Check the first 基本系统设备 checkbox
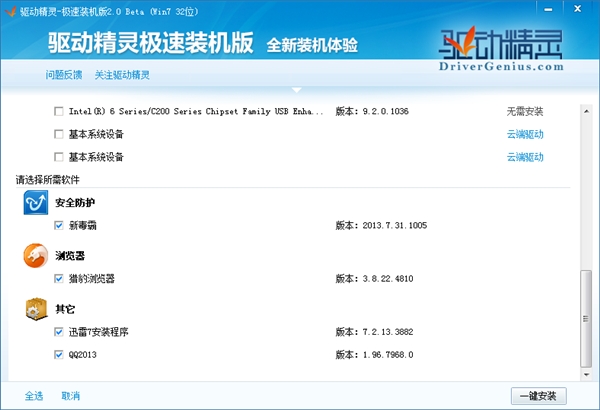This screenshot has height=410, width=600. pos(59,134)
